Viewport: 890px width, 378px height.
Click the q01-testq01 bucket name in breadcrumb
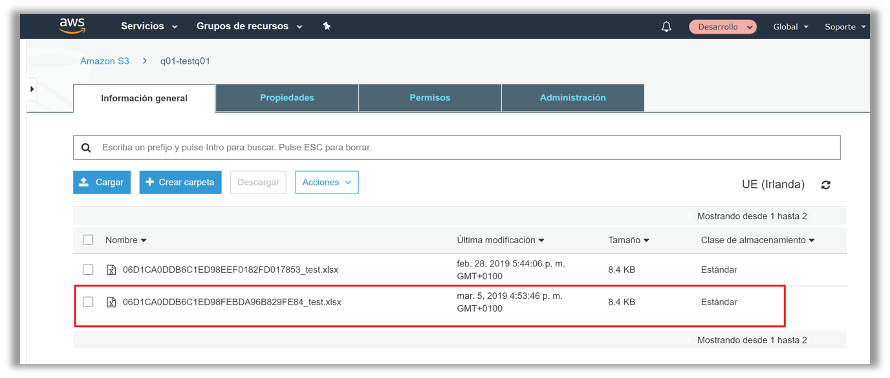pos(185,61)
